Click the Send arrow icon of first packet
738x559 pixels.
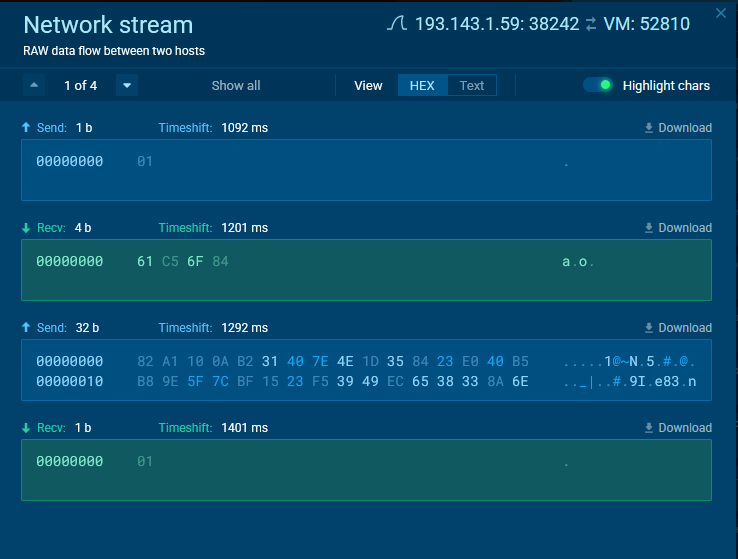(26, 128)
